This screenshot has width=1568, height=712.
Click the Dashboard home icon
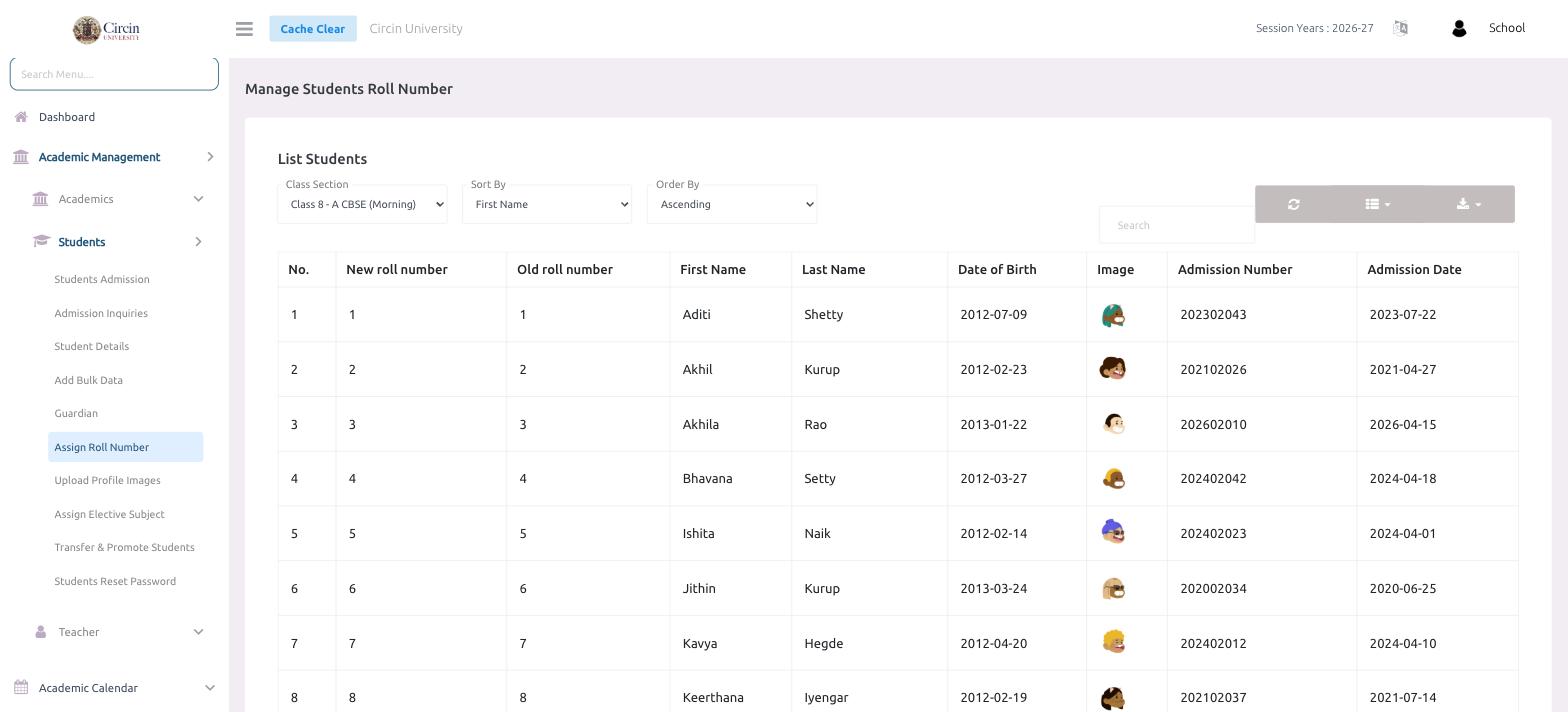21,117
